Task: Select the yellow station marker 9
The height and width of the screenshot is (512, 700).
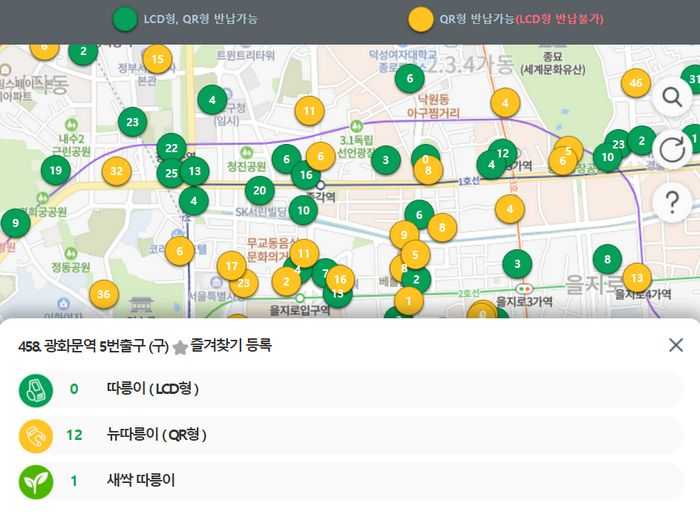Action: coord(404,235)
